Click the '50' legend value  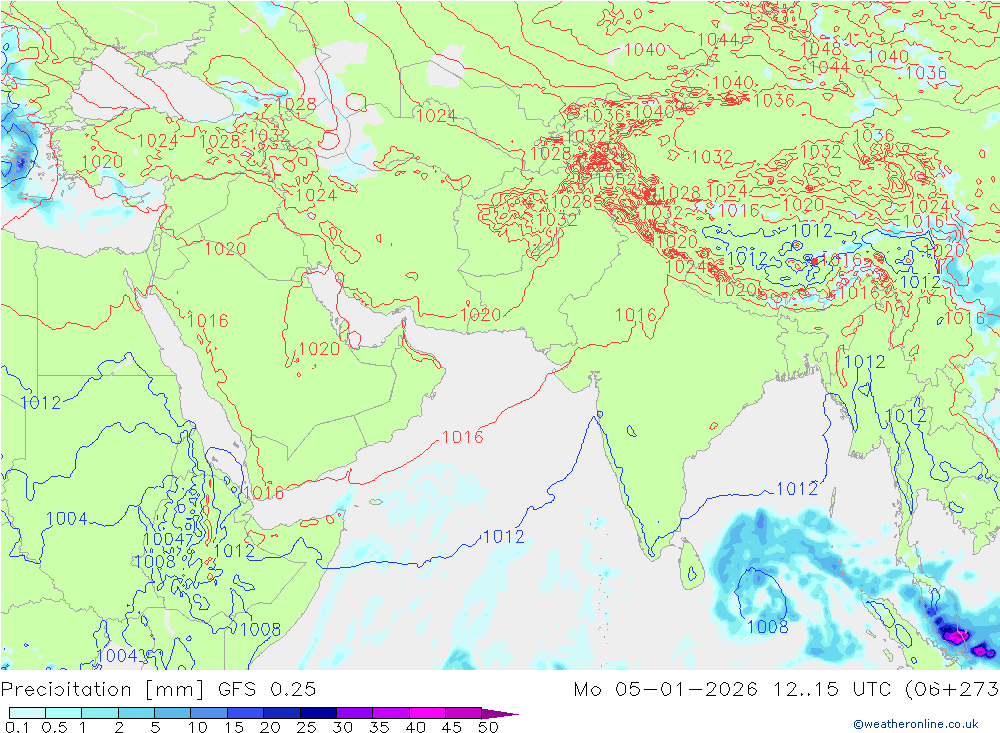coord(488,727)
